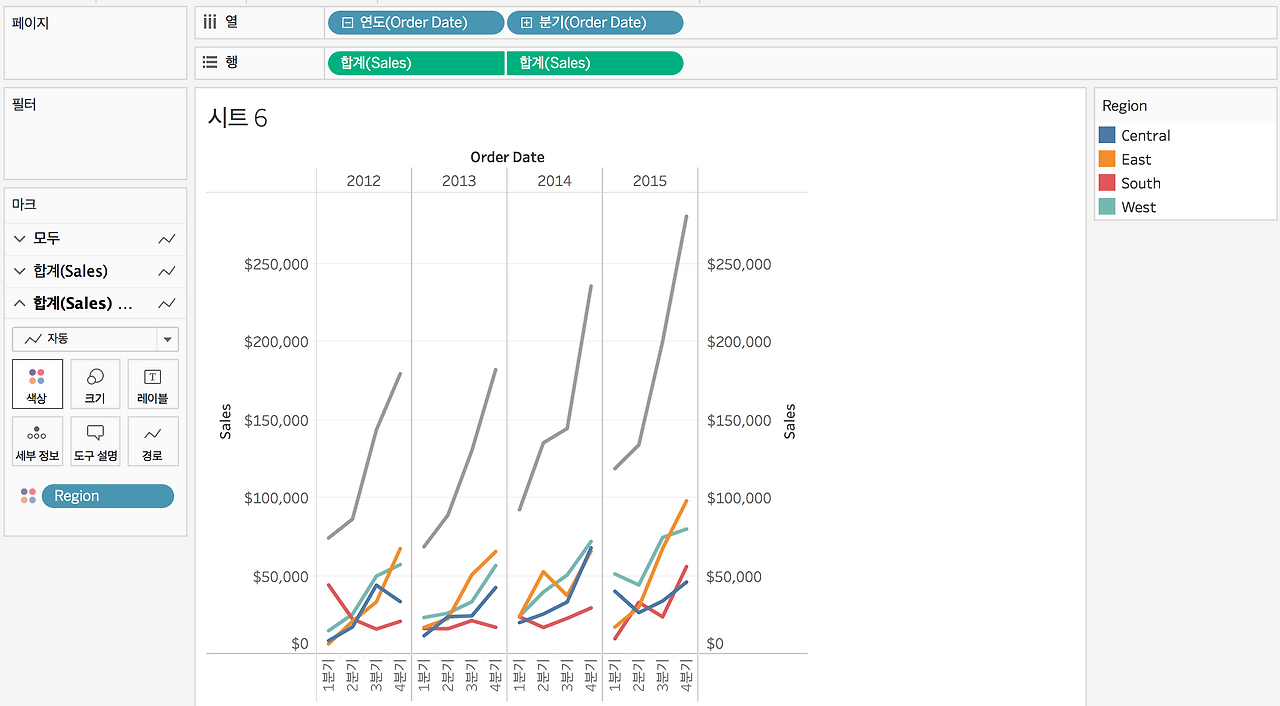Screen dimensions: 1280x706
Task: Expand the 모두 marks section
Action: pos(19,239)
